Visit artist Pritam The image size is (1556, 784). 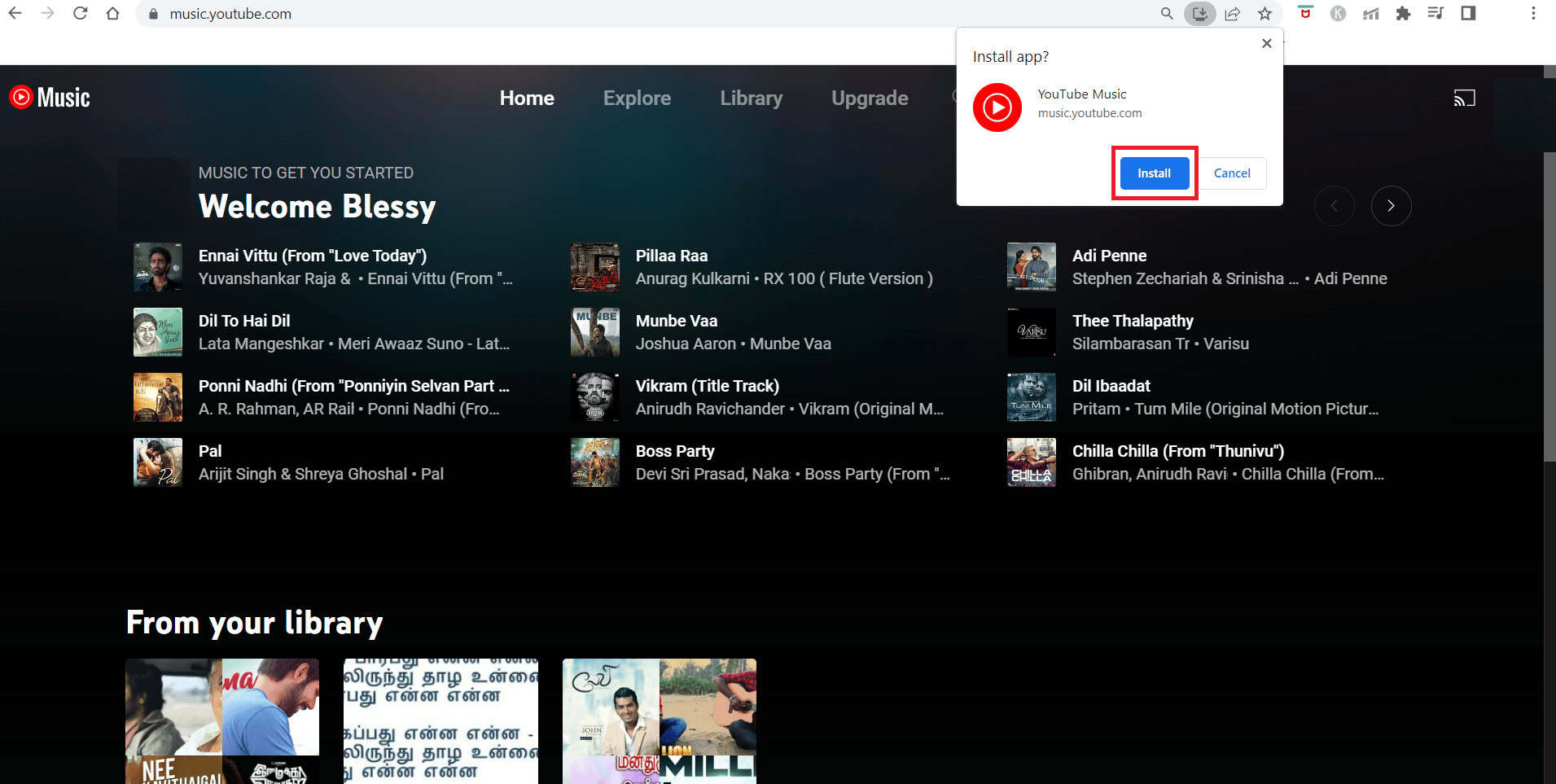(x=1096, y=409)
